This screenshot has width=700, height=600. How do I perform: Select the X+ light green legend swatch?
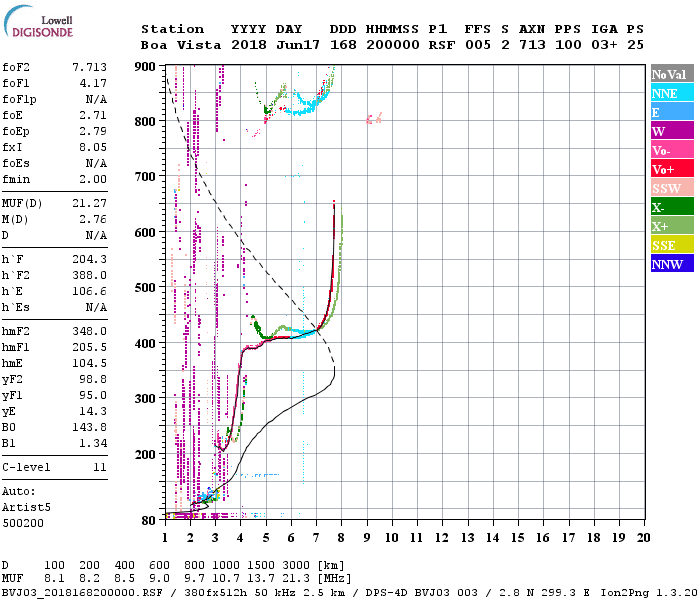pyautogui.click(x=672, y=225)
